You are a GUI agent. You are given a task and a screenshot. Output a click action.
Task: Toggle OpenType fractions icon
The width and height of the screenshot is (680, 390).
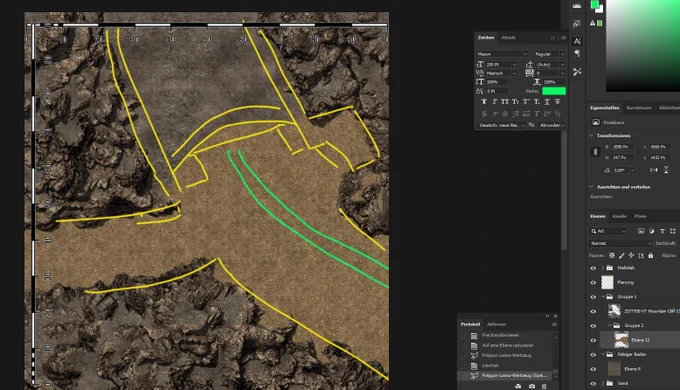pos(558,114)
